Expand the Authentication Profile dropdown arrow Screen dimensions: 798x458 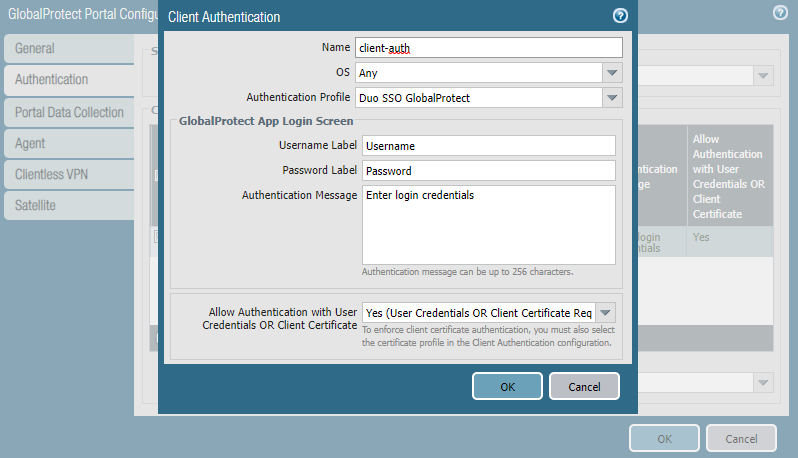point(612,98)
